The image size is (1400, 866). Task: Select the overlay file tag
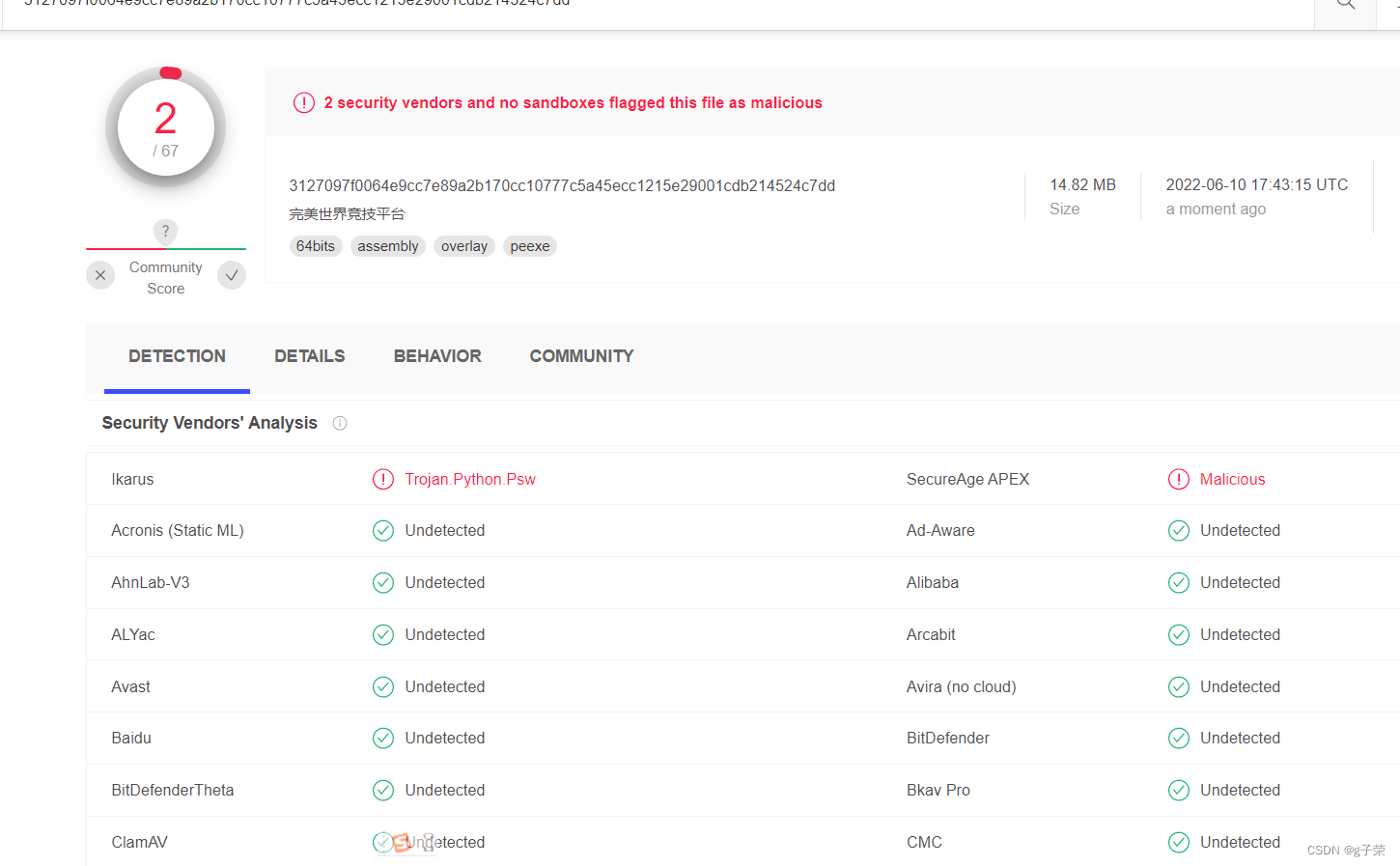coord(463,246)
